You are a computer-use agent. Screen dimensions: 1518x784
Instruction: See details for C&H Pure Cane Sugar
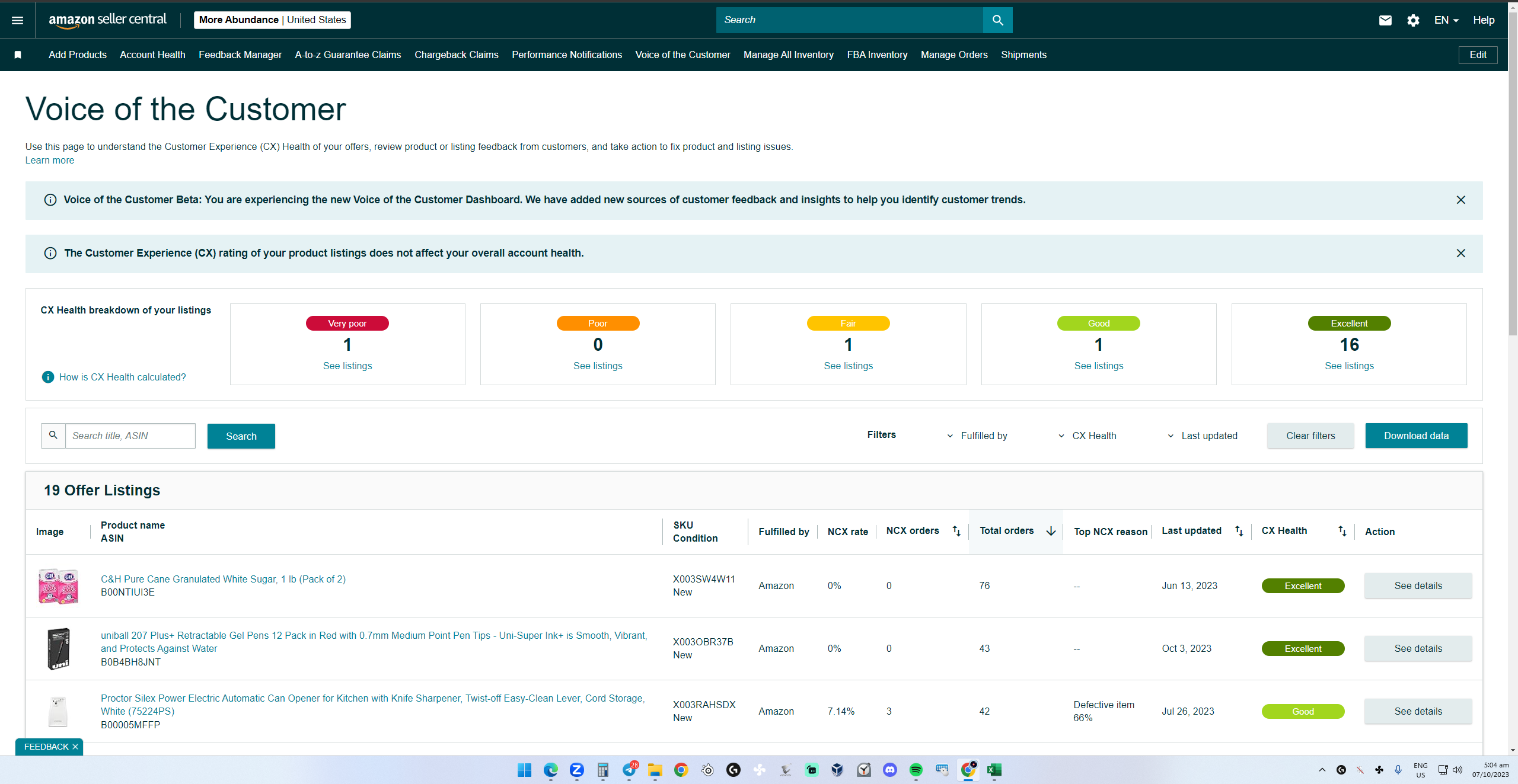1418,585
